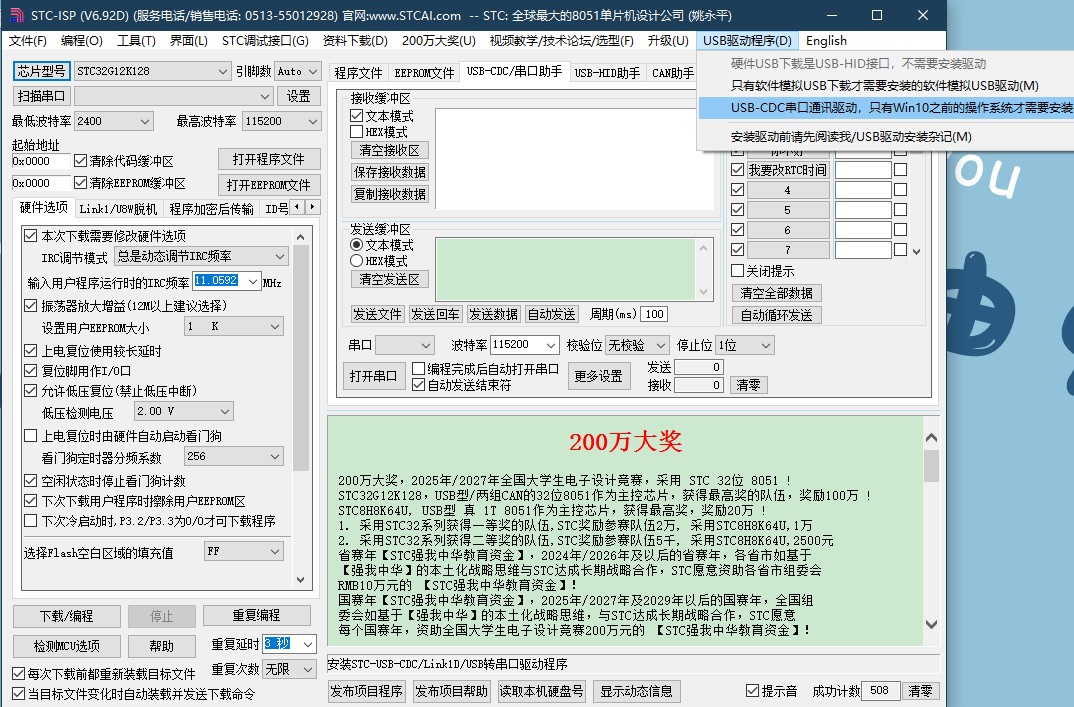Click 读取本机硬盘号 button
The width and height of the screenshot is (1074, 707).
[x=541, y=691]
